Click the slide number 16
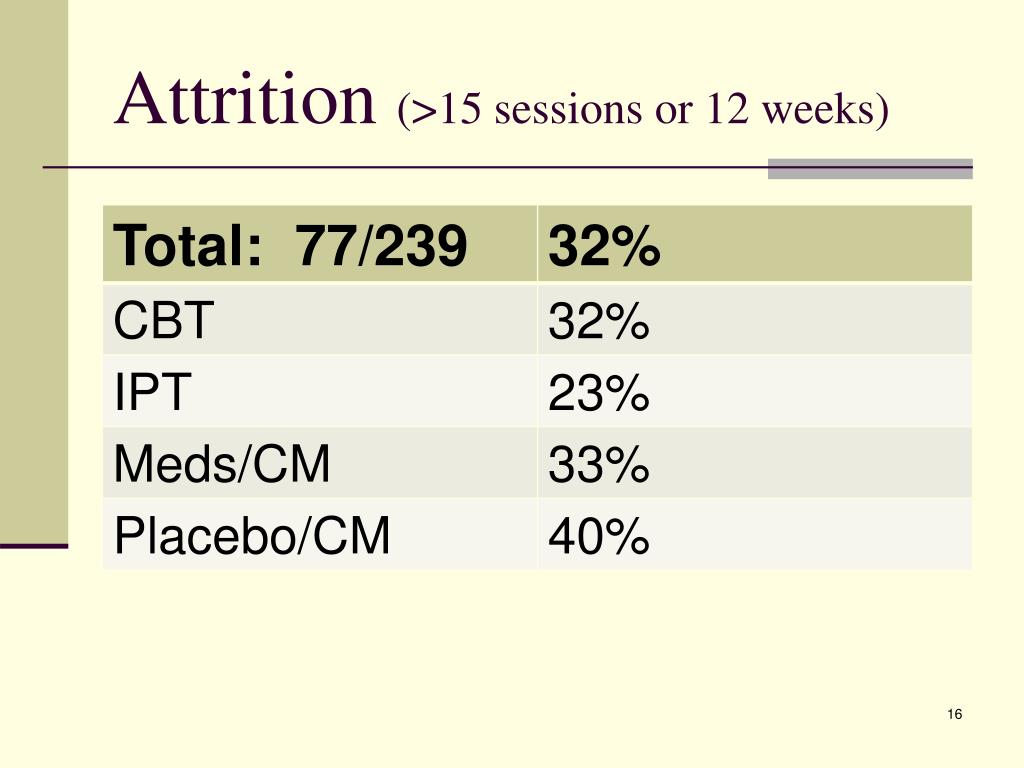Screen dimensions: 1024x768 click(x=954, y=714)
